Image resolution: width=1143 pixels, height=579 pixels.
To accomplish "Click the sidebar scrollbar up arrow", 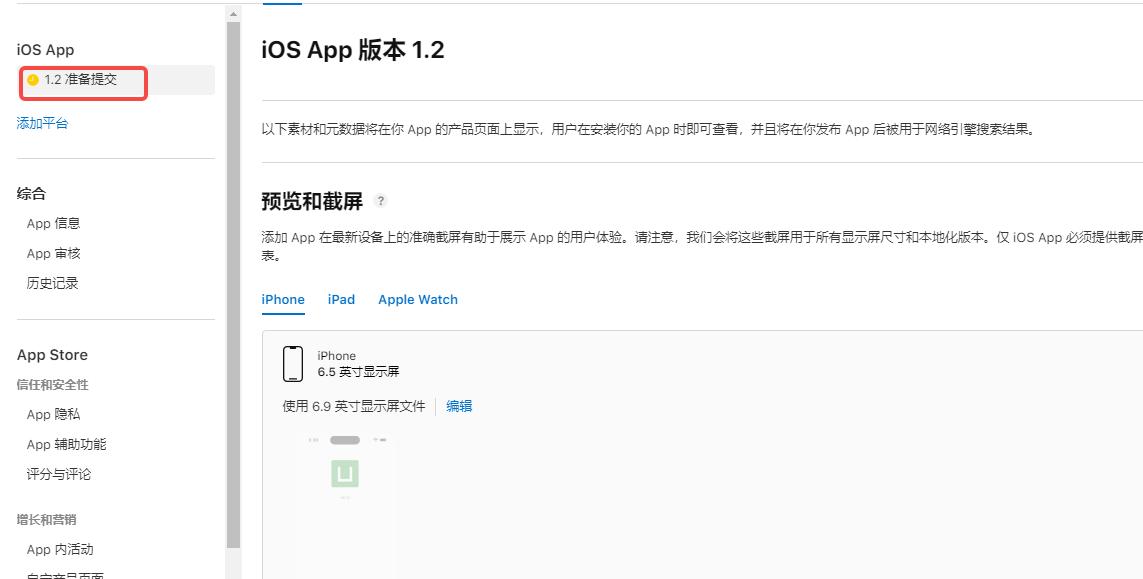I will tap(234, 14).
